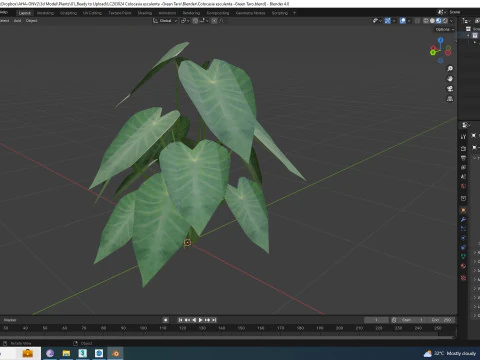Toggle the viewport overlays button
Screen dimensions: 480x360
(403, 21)
